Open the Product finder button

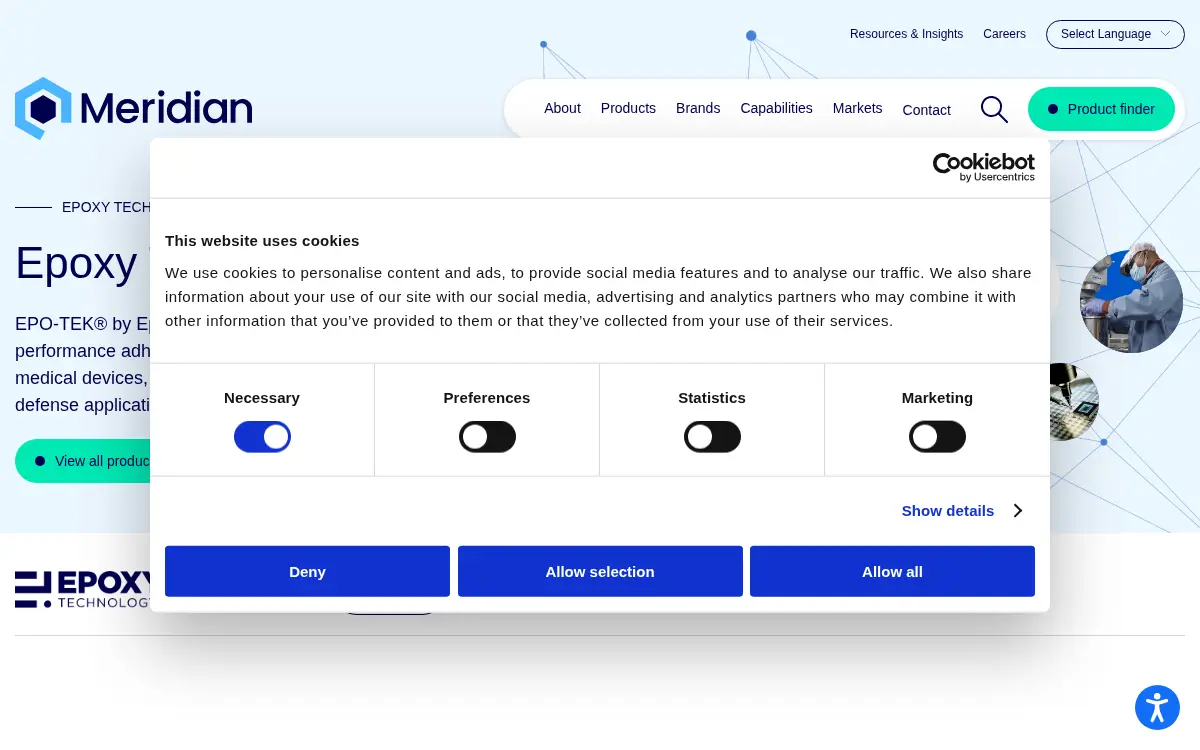click(1102, 109)
